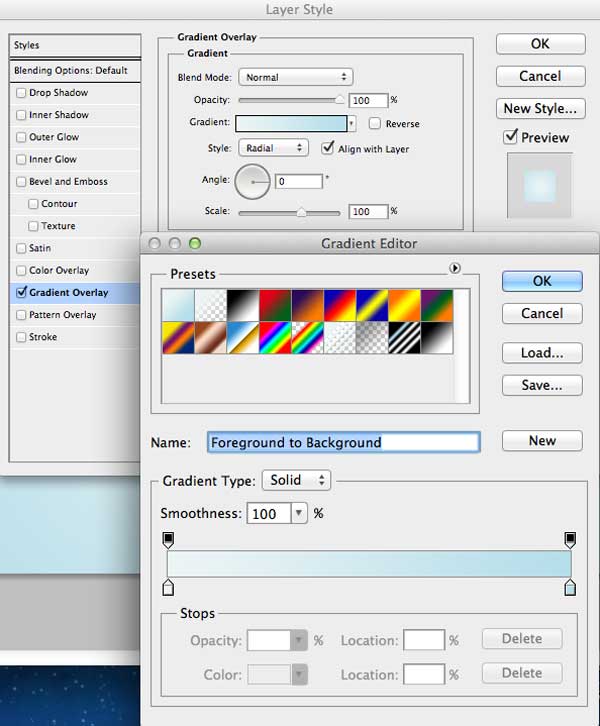Enable the Contour checkbox

pos(33,204)
